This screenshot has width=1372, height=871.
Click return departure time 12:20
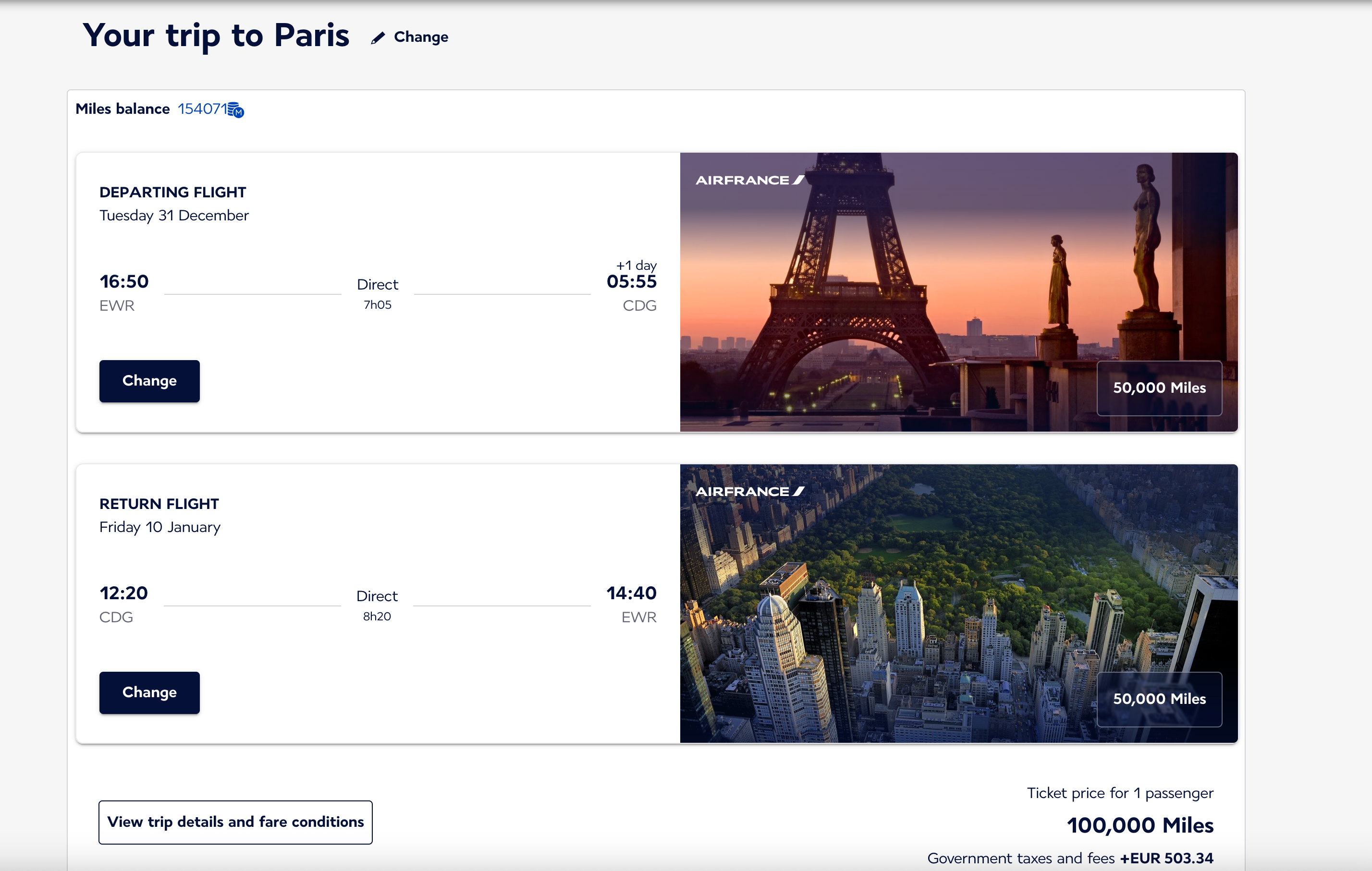[x=123, y=593]
